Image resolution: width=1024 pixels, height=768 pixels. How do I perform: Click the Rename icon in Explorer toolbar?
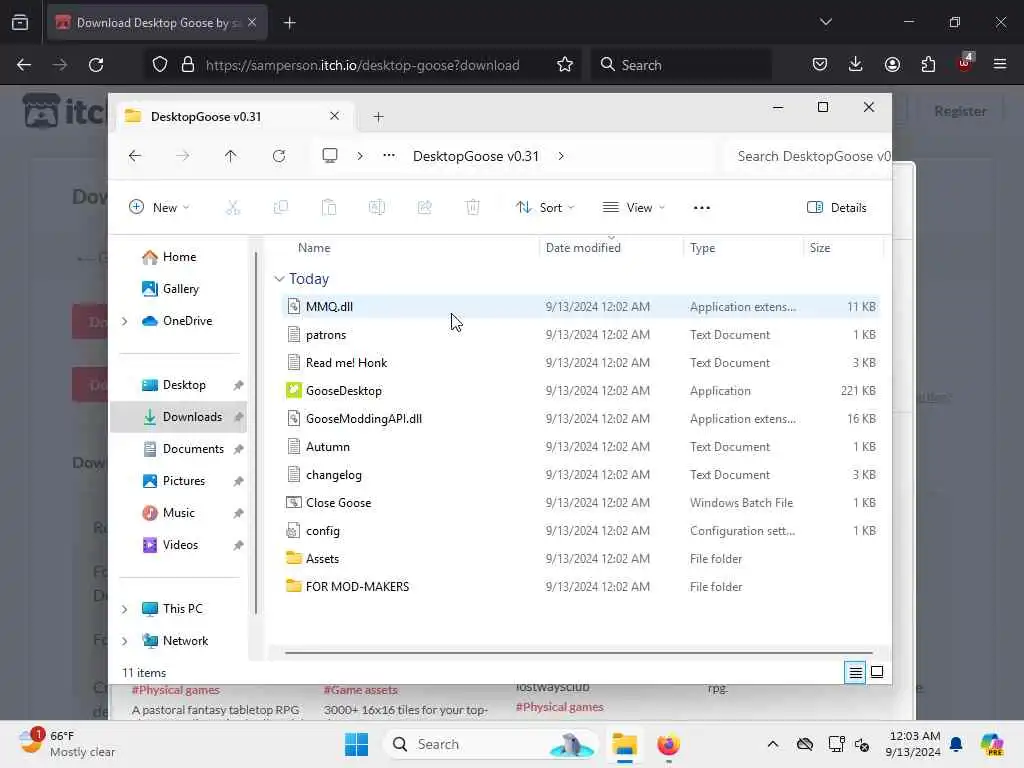(x=377, y=208)
